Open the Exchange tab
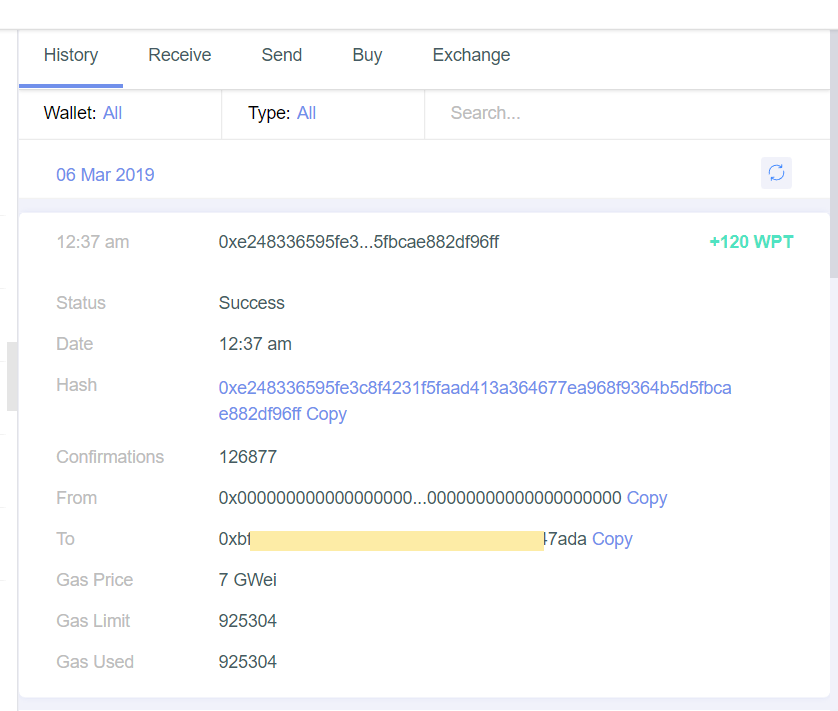838x711 pixels. pos(471,55)
